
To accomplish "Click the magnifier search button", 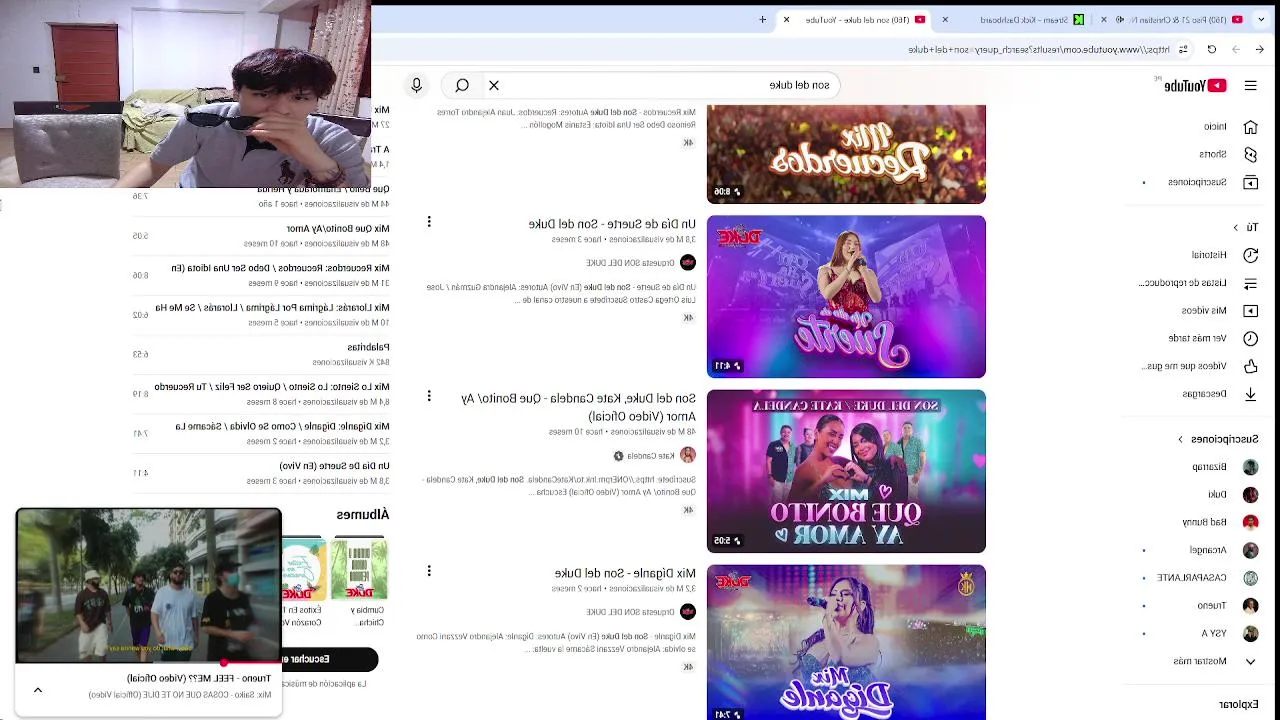I will click(462, 86).
